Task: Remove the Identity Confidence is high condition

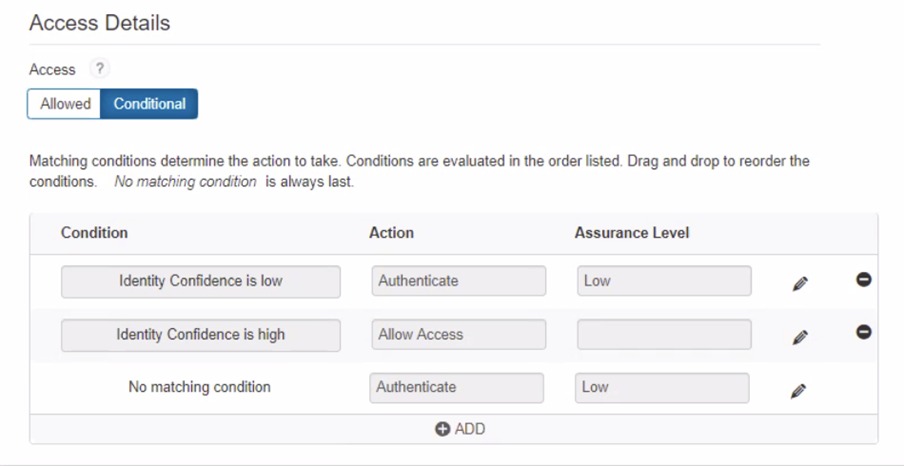Action: [x=864, y=332]
